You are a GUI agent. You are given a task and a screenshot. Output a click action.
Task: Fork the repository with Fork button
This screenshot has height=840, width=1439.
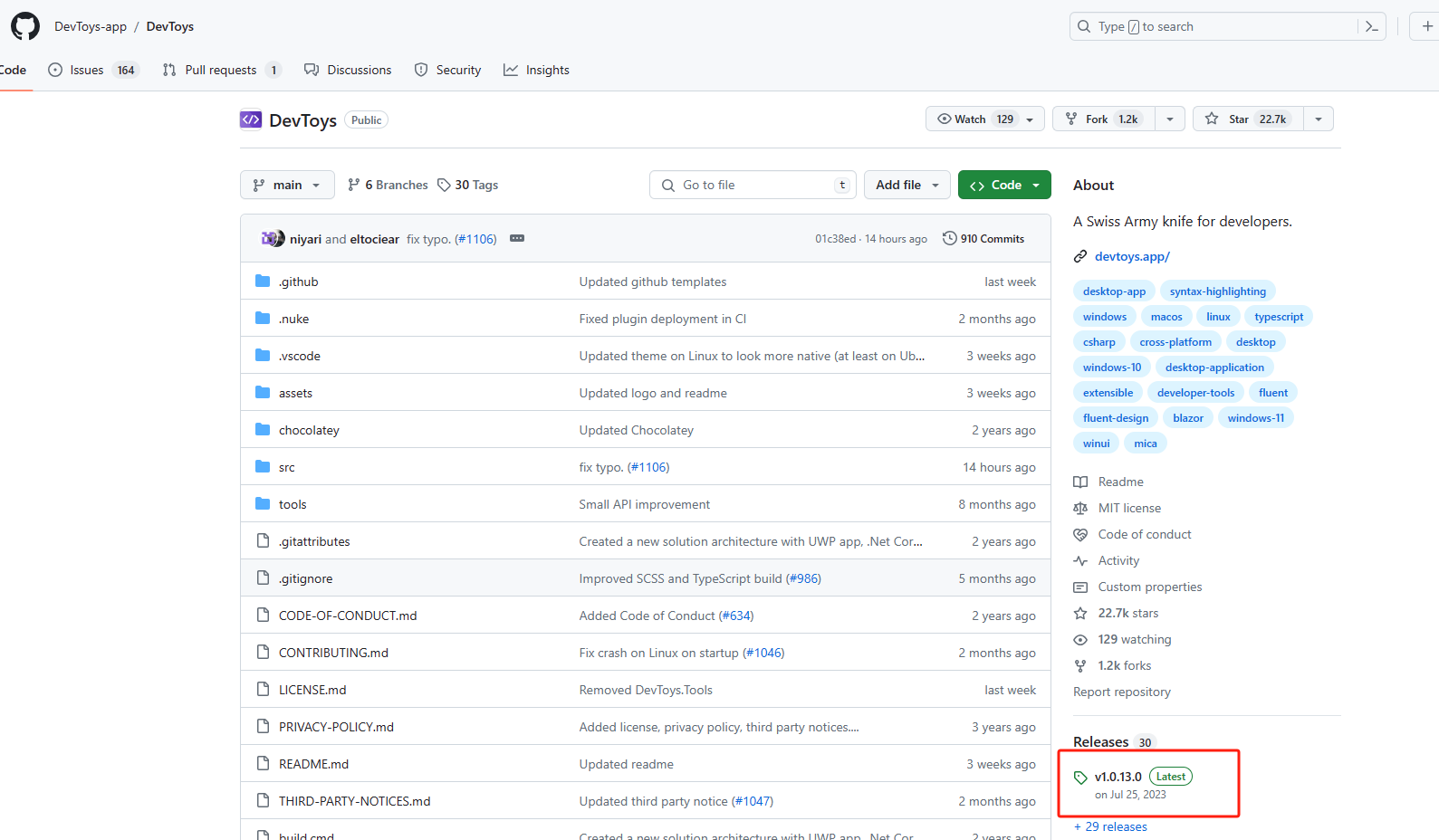(x=1104, y=119)
